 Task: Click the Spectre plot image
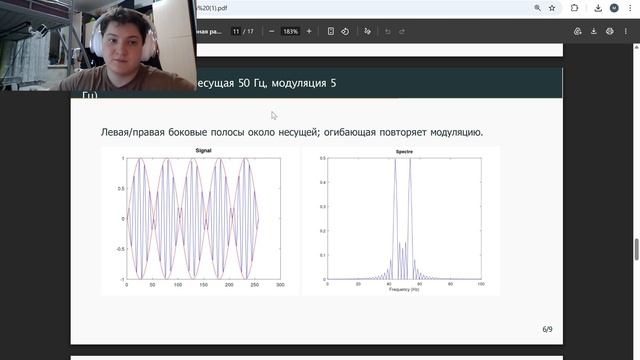pos(401,220)
